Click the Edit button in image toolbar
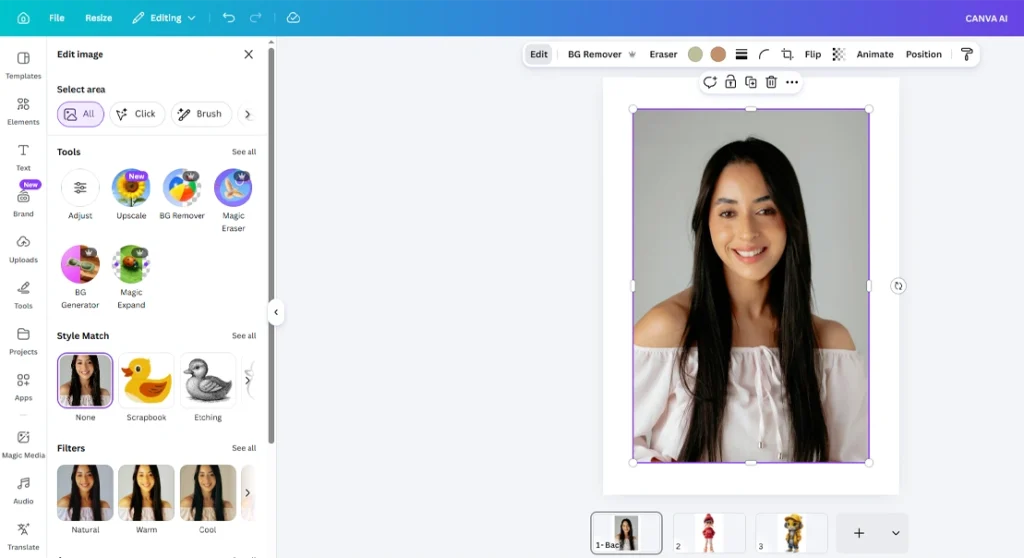The height and width of the screenshot is (558, 1024). 539,54
